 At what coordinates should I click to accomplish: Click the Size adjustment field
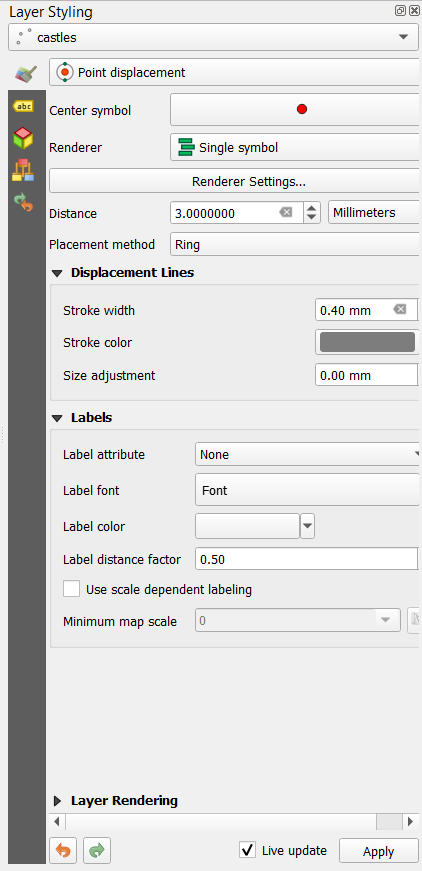(x=366, y=376)
